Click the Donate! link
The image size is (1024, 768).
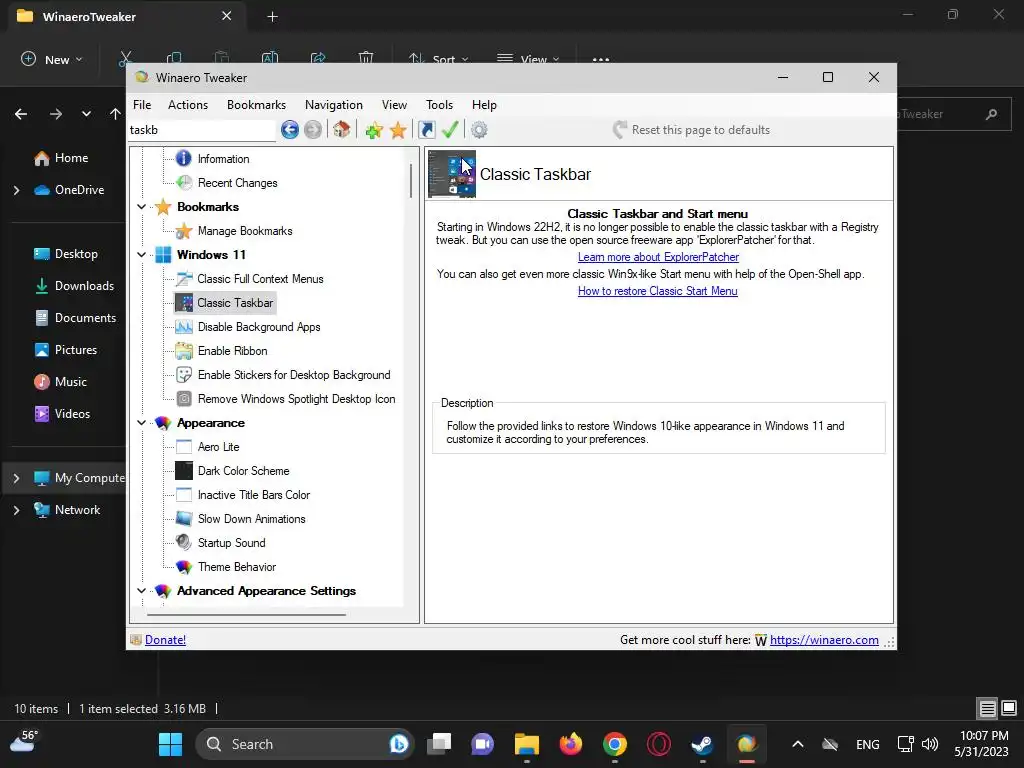(165, 640)
